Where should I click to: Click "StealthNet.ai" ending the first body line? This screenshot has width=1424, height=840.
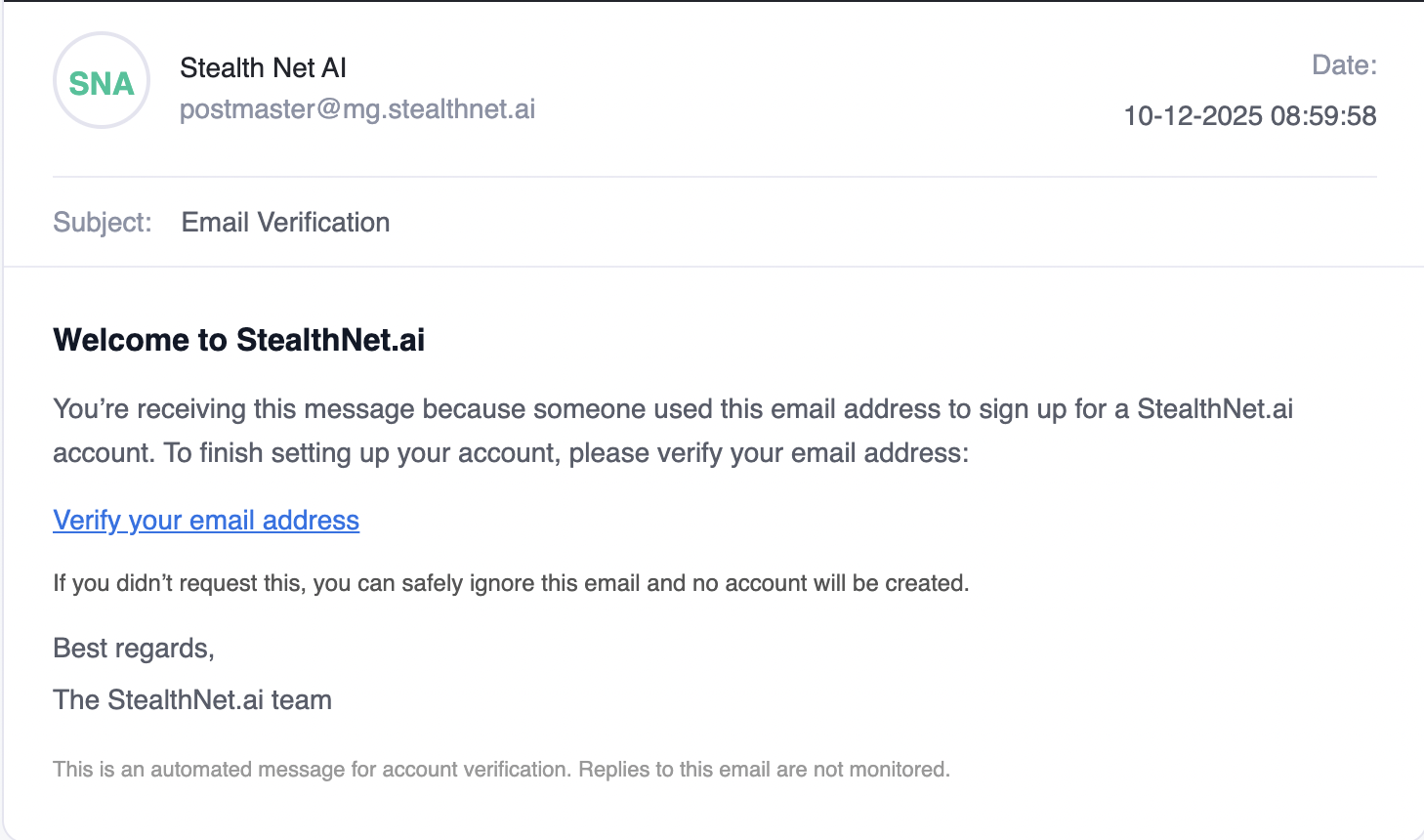point(1214,409)
